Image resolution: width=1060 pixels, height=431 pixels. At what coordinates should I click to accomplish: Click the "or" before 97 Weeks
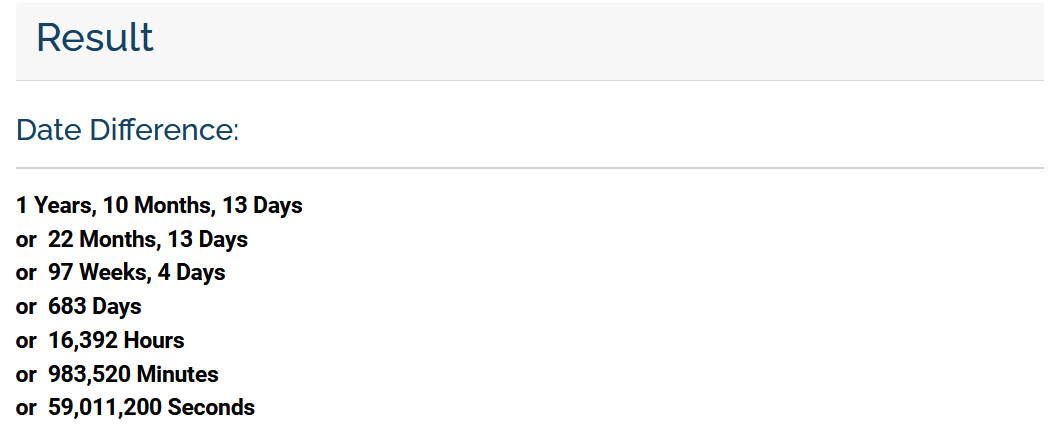[26, 274]
